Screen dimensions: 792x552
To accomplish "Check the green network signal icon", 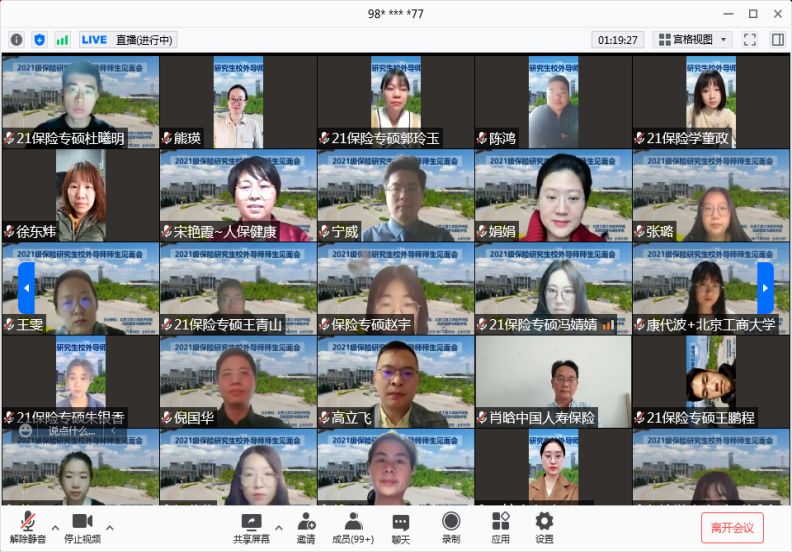I will point(62,40).
